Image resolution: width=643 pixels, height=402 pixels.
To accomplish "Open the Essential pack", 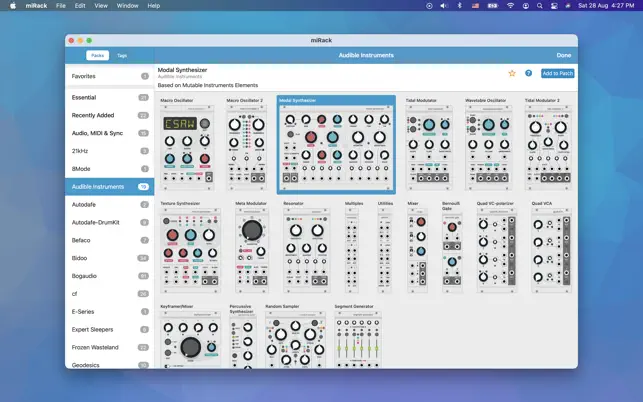I will pos(109,98).
